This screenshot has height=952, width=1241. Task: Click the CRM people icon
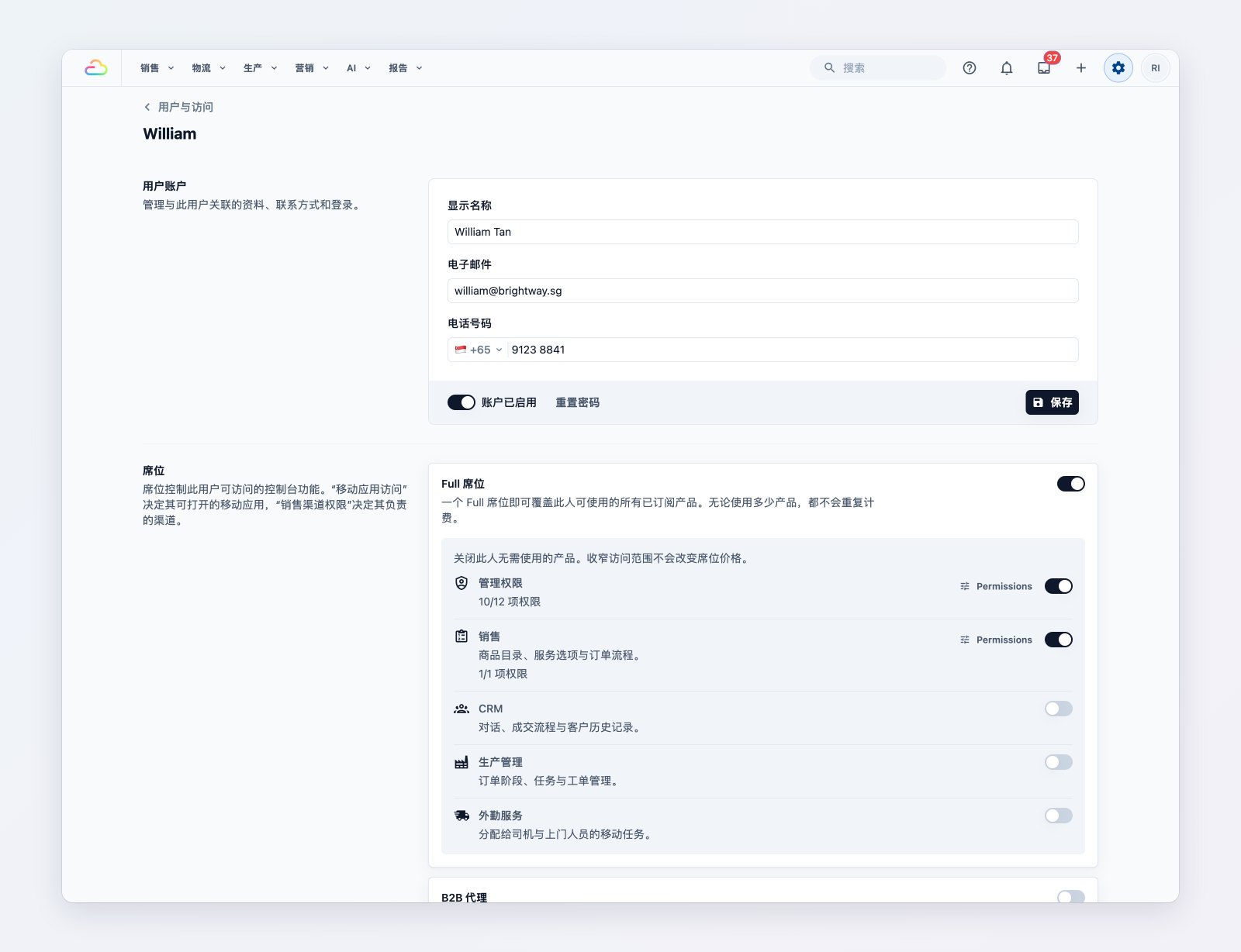(461, 709)
